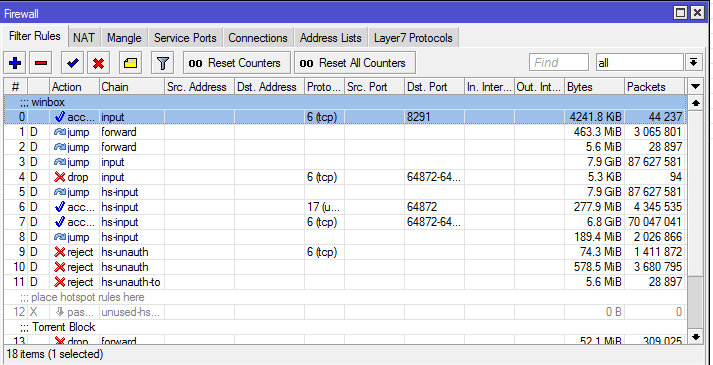Disable the rule using the red X icon
Screen dimensions: 713x365
(x=98, y=63)
